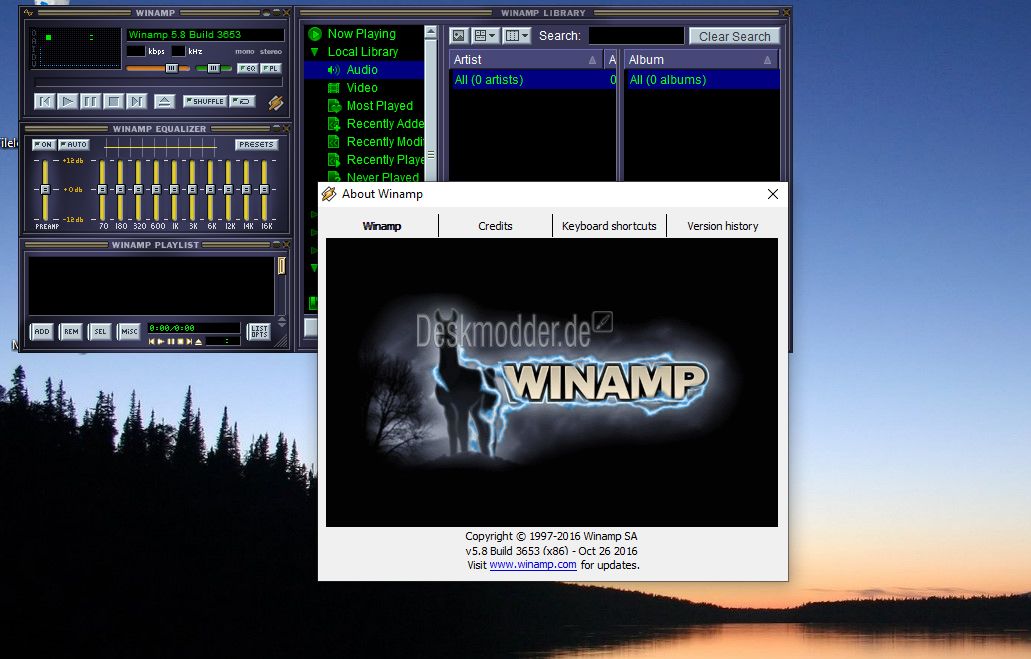Select Now Playing in the library tree
The width and height of the screenshot is (1031, 659).
point(362,34)
